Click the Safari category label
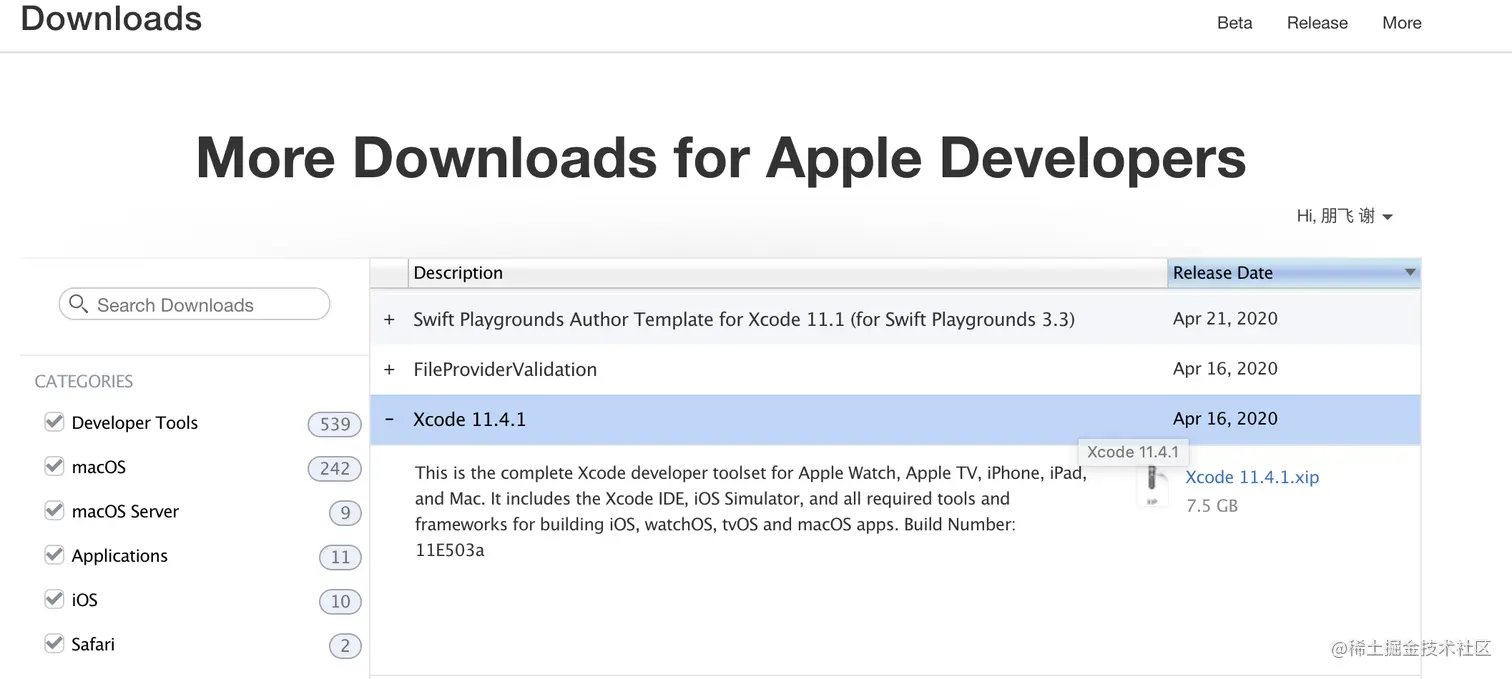 click(x=93, y=644)
